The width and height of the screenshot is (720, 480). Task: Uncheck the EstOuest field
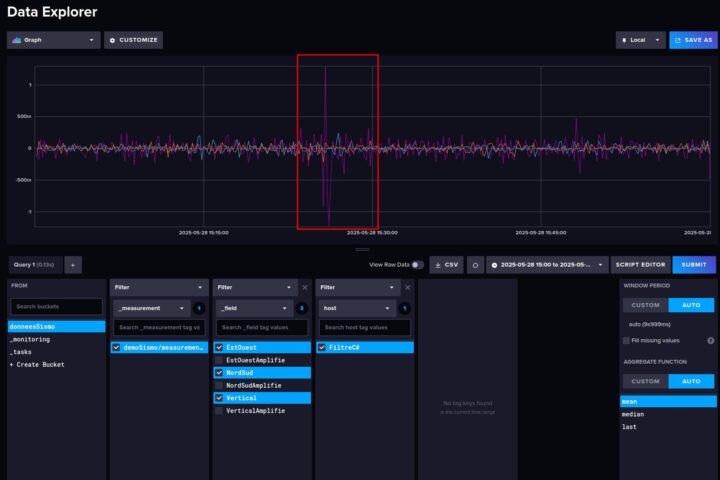219,348
